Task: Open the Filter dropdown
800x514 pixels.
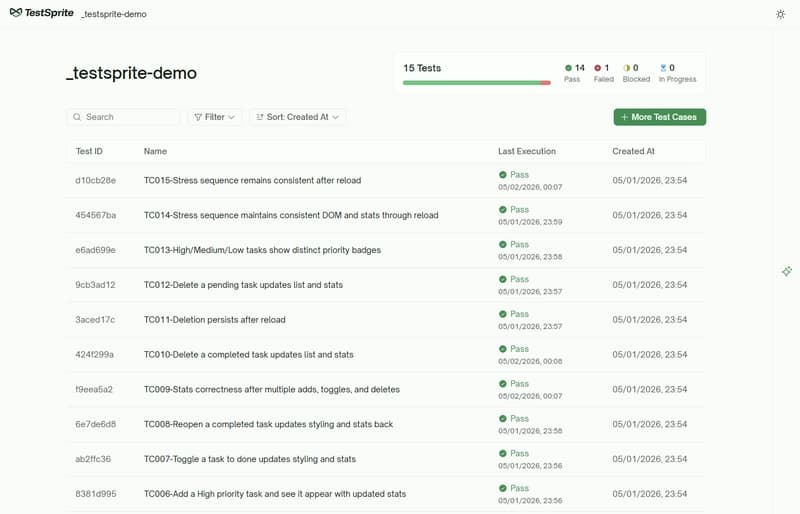Action: [x=215, y=117]
